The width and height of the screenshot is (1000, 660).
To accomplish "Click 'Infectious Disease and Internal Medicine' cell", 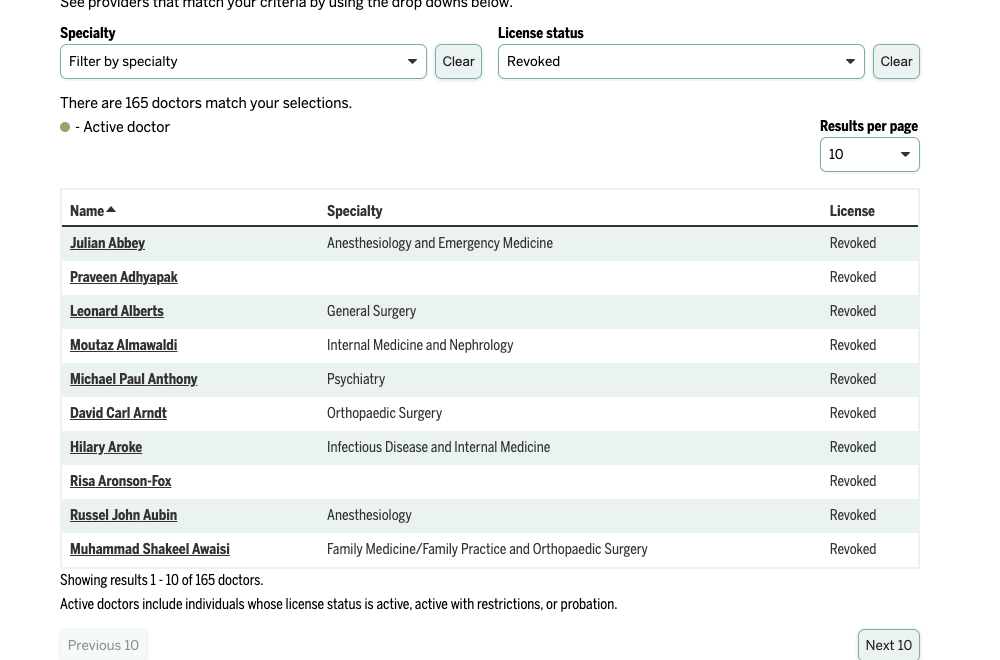I will pyautogui.click(x=439, y=447).
